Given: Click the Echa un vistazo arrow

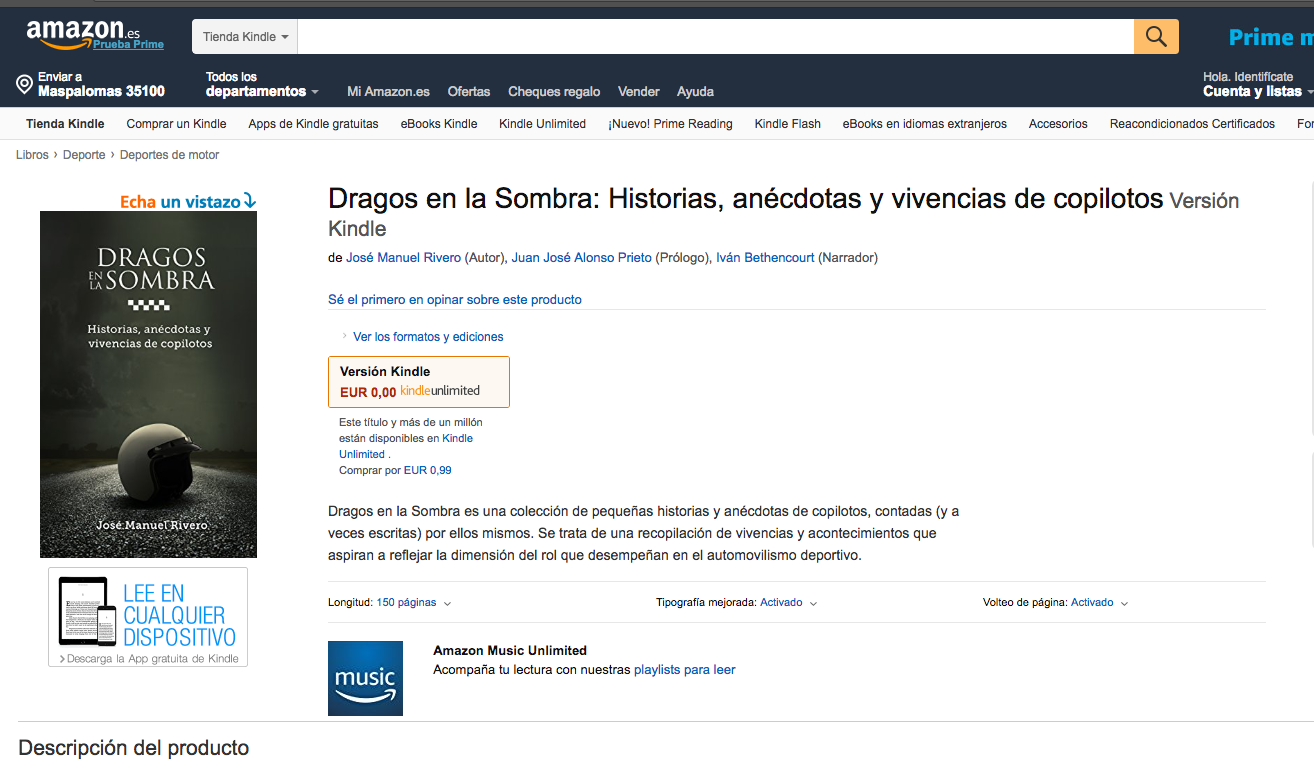Looking at the screenshot, I should (249, 201).
